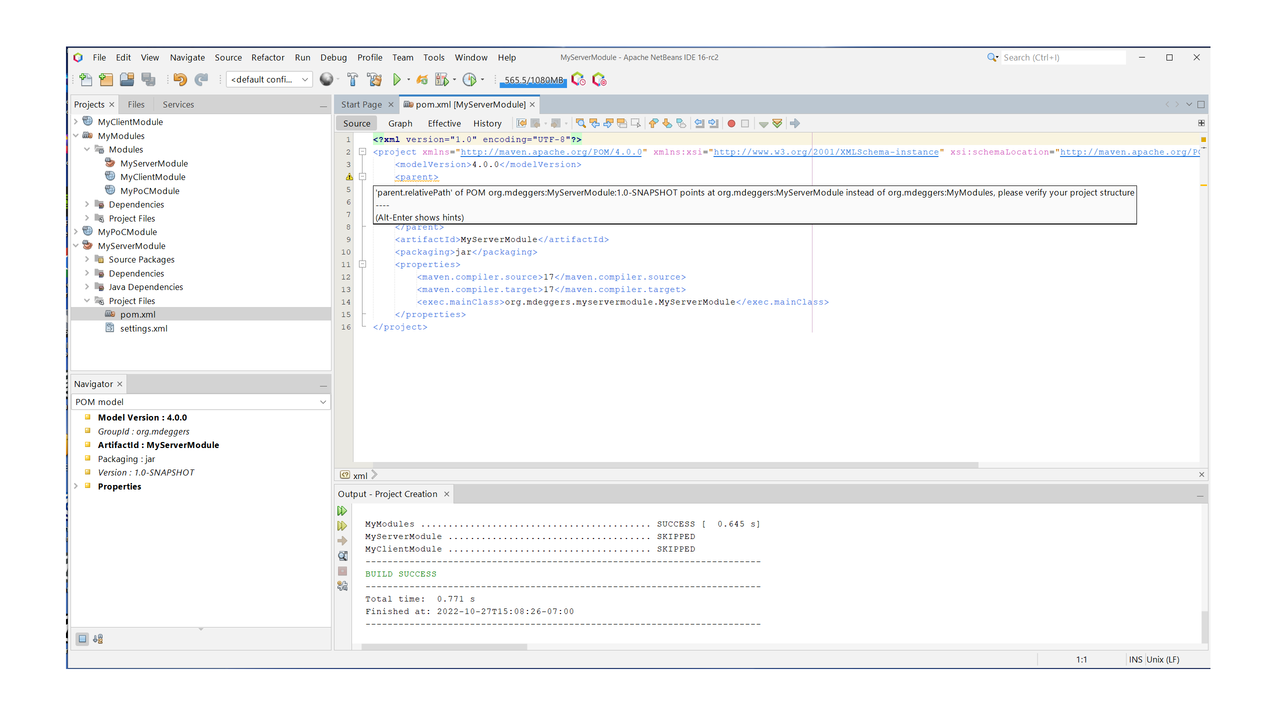Click the Save All toolbar icon
The height and width of the screenshot is (720, 1280).
pos(148,79)
